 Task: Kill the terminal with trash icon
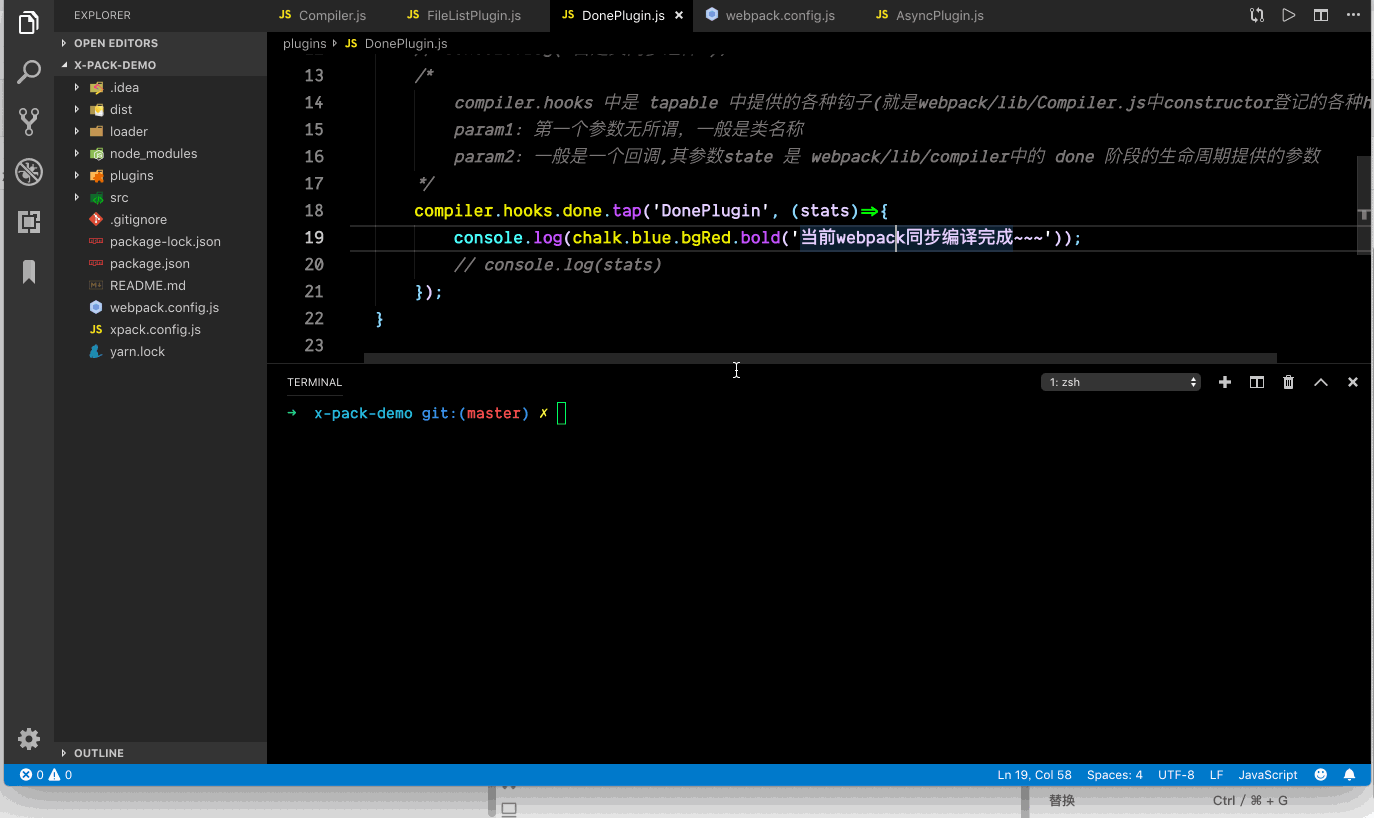click(1289, 382)
